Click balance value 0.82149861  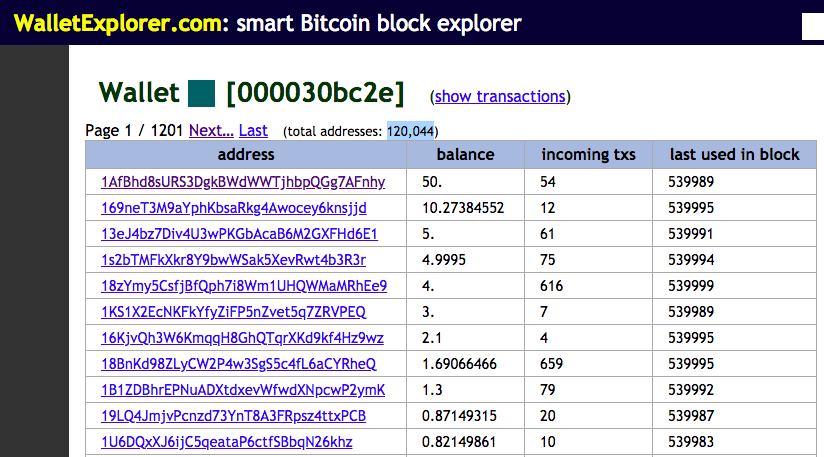tap(459, 442)
